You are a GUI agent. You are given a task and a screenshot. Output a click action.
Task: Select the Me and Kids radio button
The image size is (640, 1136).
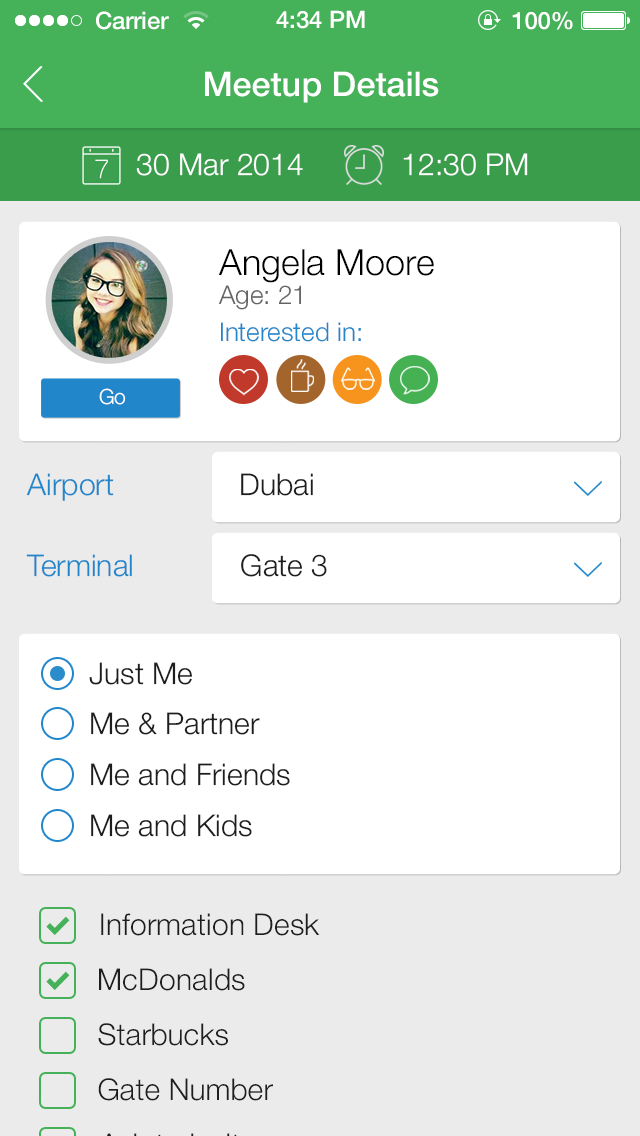57,825
